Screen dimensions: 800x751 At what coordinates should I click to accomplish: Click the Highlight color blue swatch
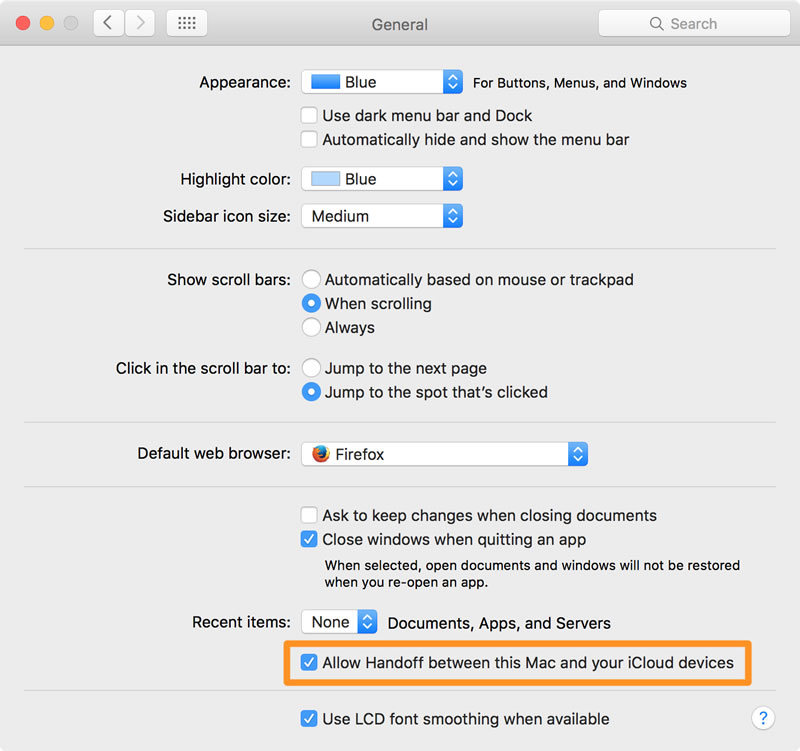point(326,179)
